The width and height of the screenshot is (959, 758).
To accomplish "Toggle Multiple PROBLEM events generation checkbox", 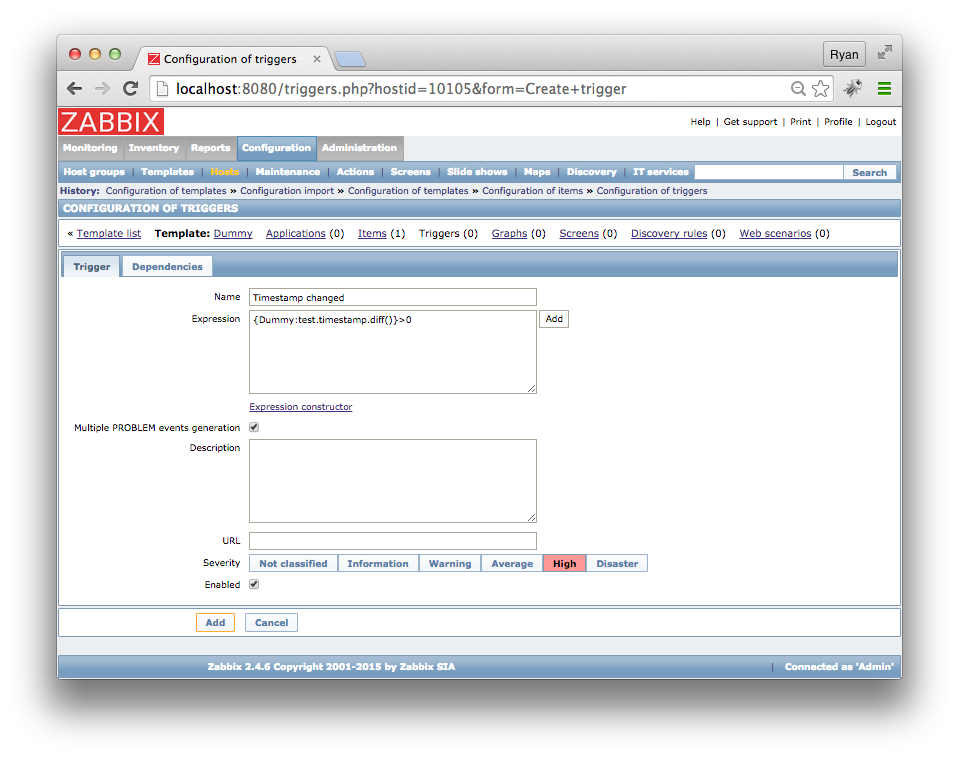I will pos(254,427).
